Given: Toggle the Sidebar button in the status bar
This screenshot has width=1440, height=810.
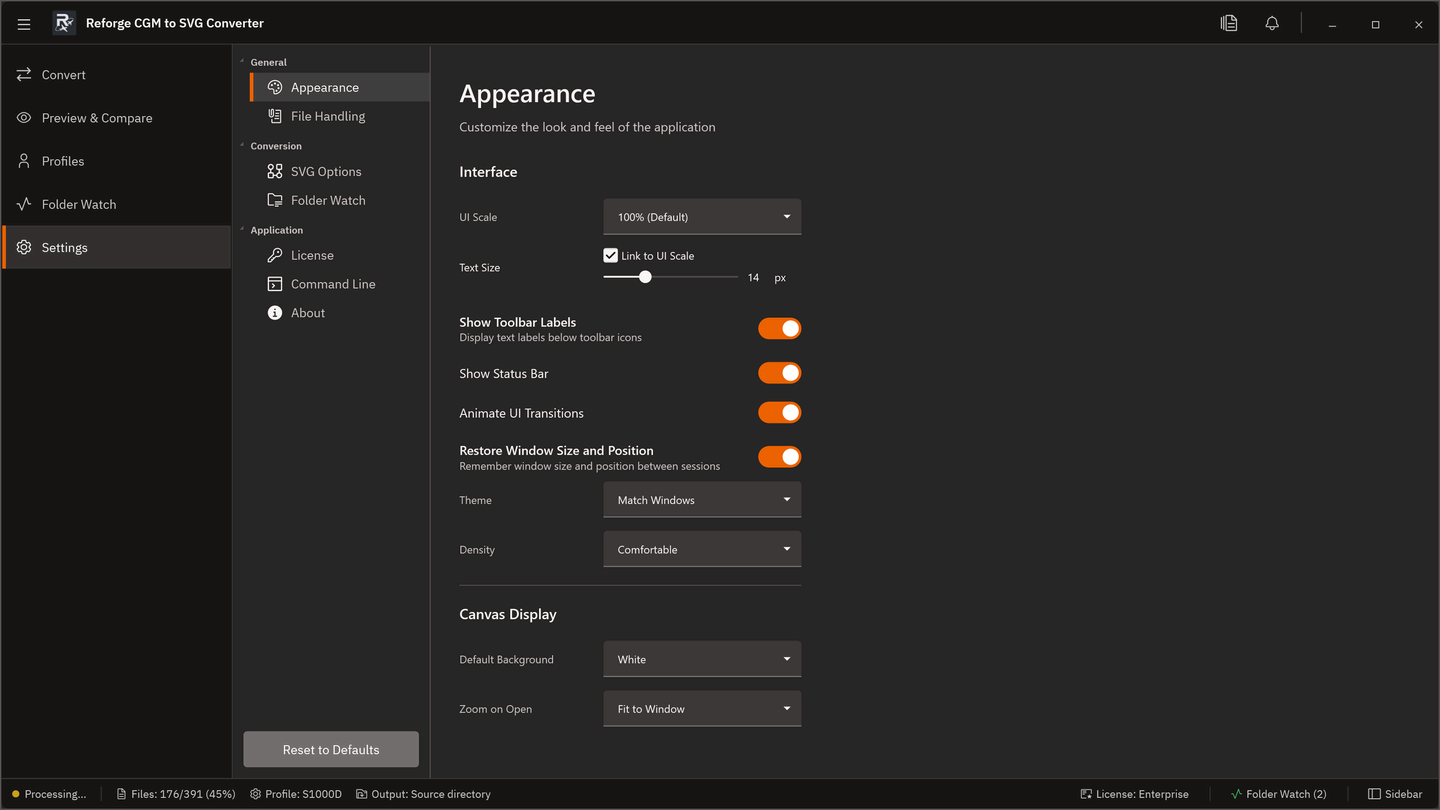Looking at the screenshot, I should pos(1395,794).
